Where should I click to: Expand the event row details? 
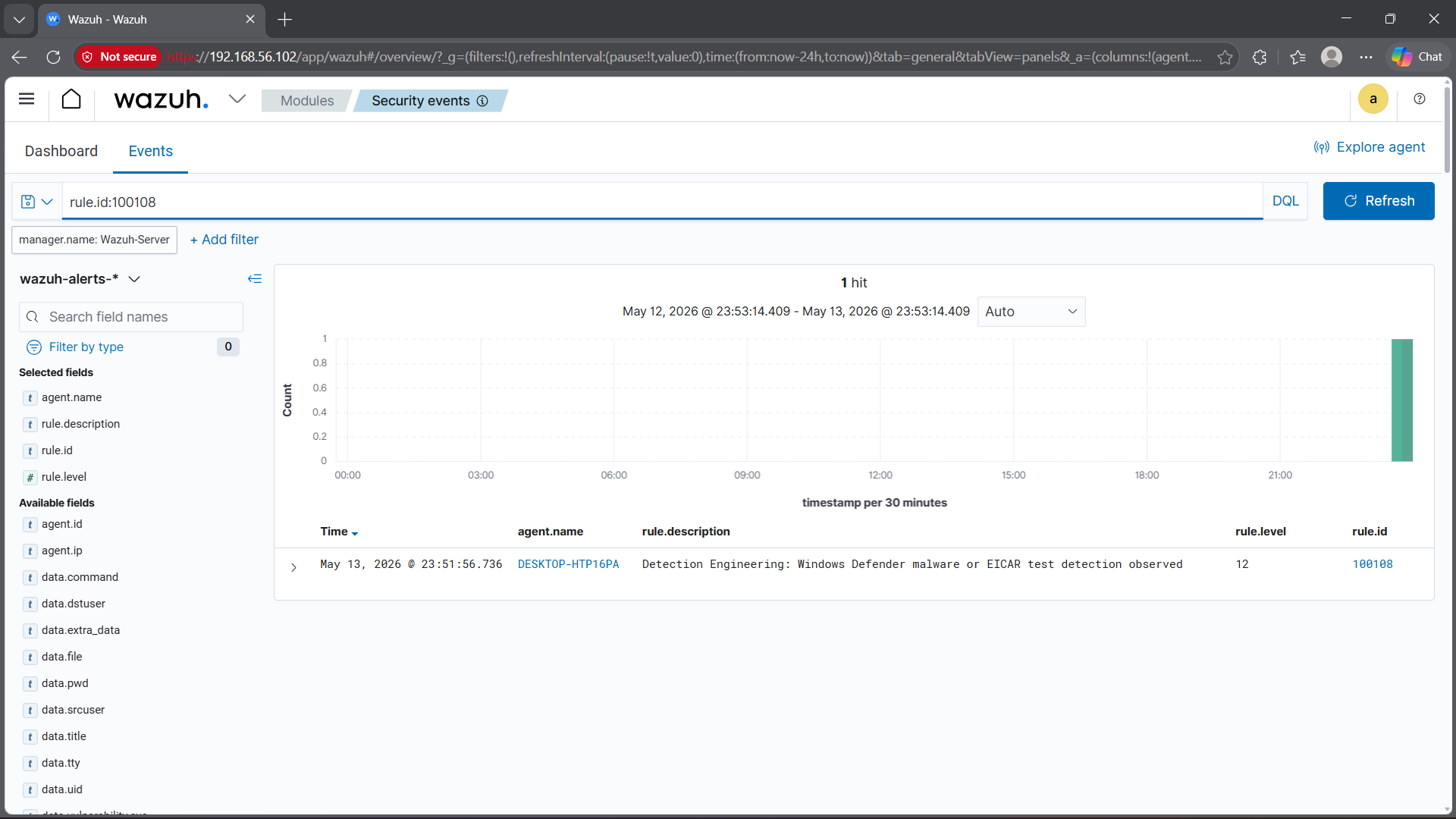click(293, 567)
